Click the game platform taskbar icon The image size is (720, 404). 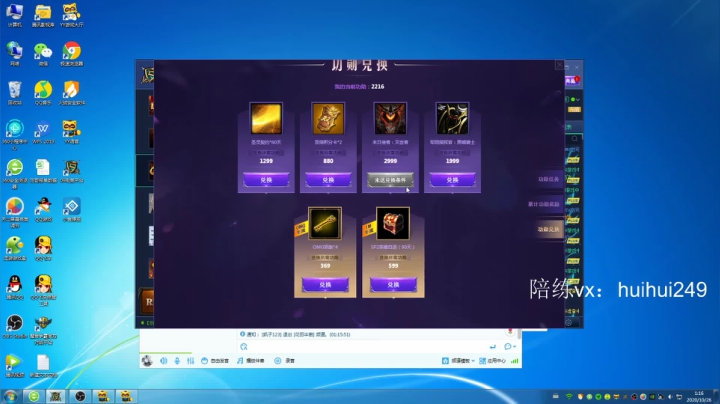click(x=56, y=396)
